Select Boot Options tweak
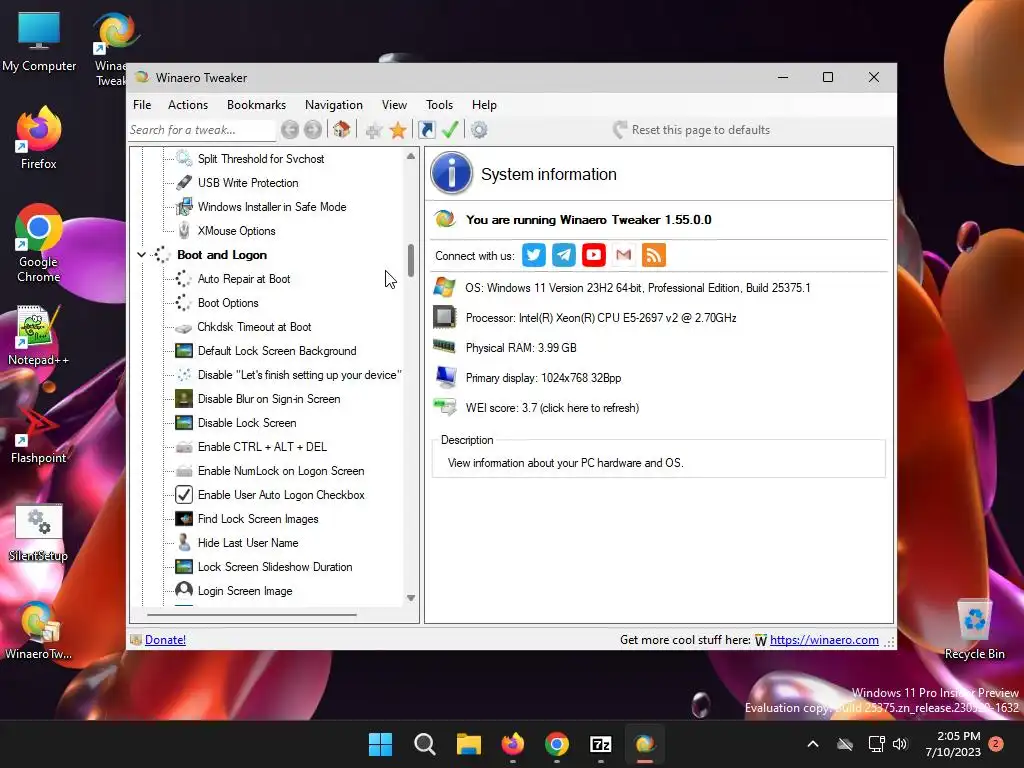1024x768 pixels. coord(228,303)
